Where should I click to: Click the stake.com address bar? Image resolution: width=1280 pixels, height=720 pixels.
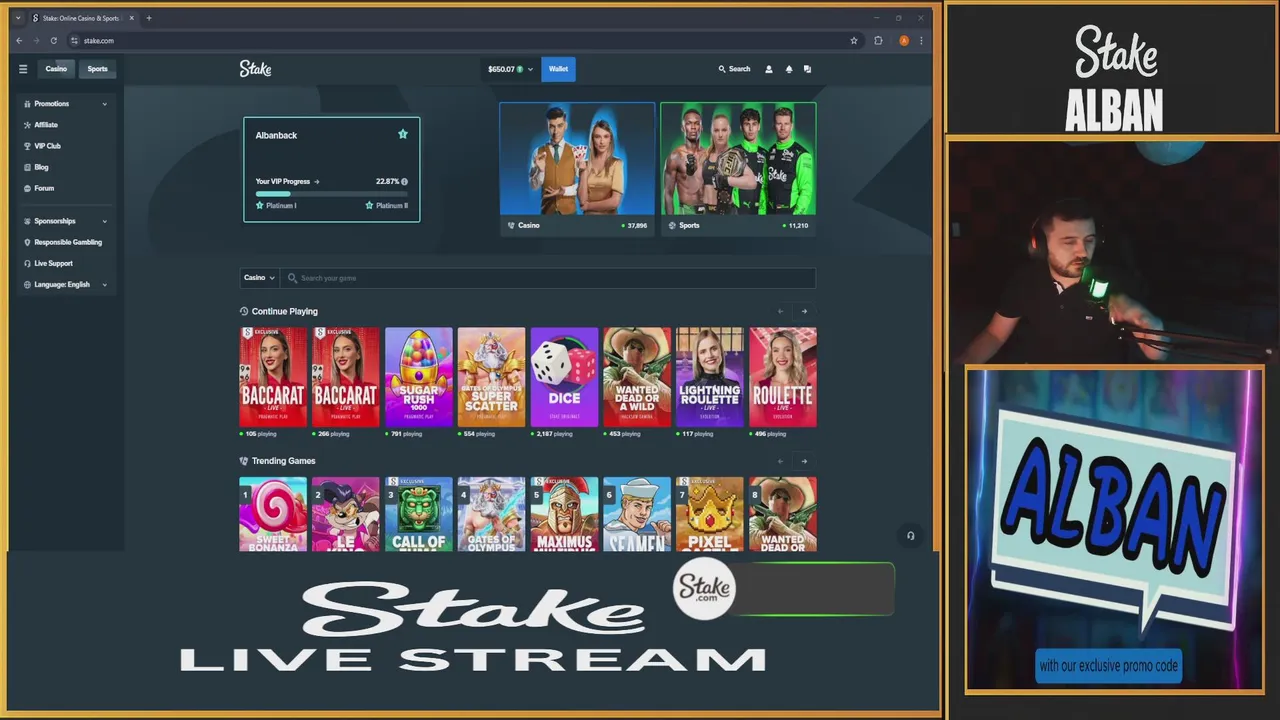pos(455,41)
